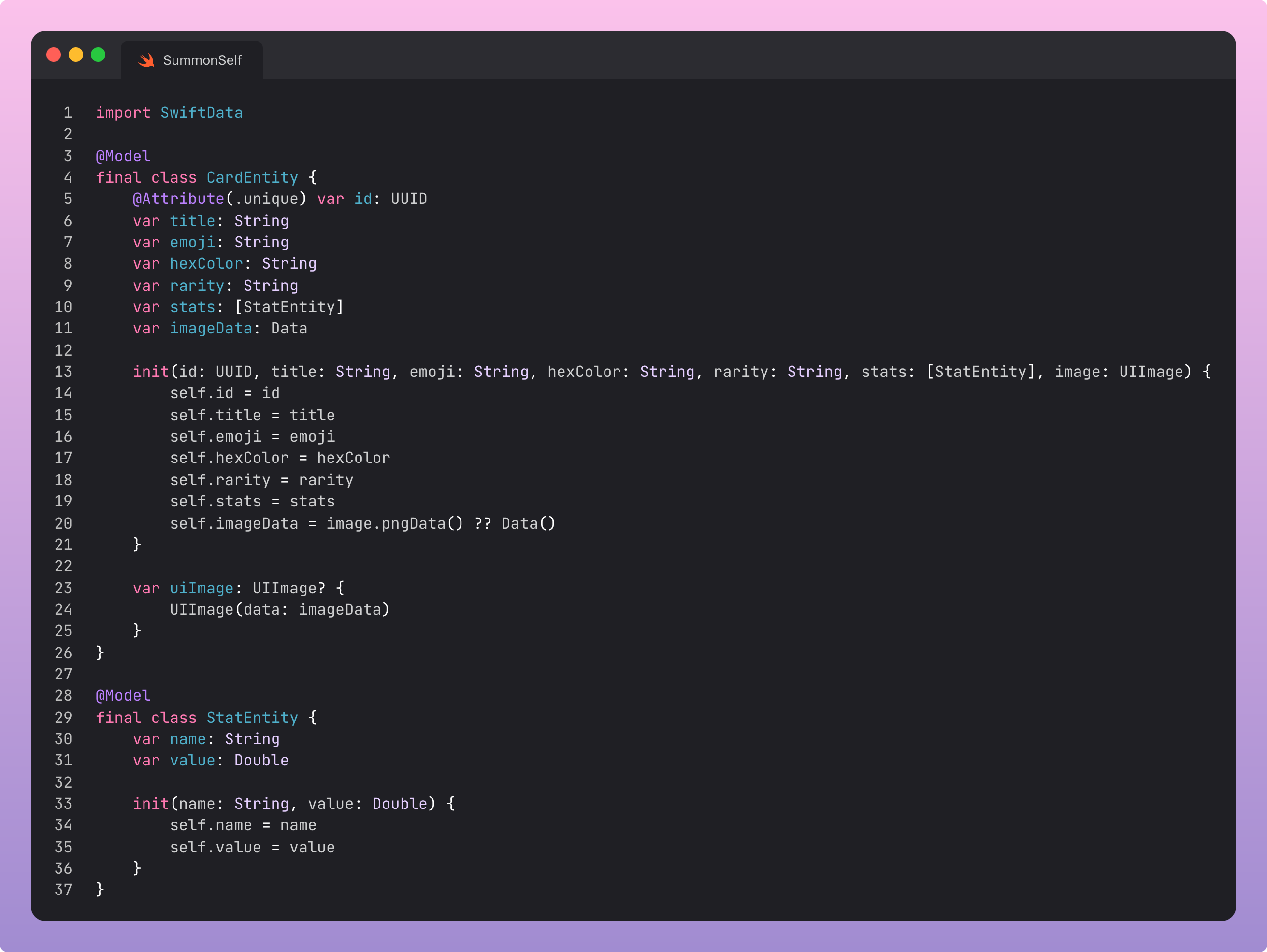Click 'UUID' type on line 5

coord(409,199)
